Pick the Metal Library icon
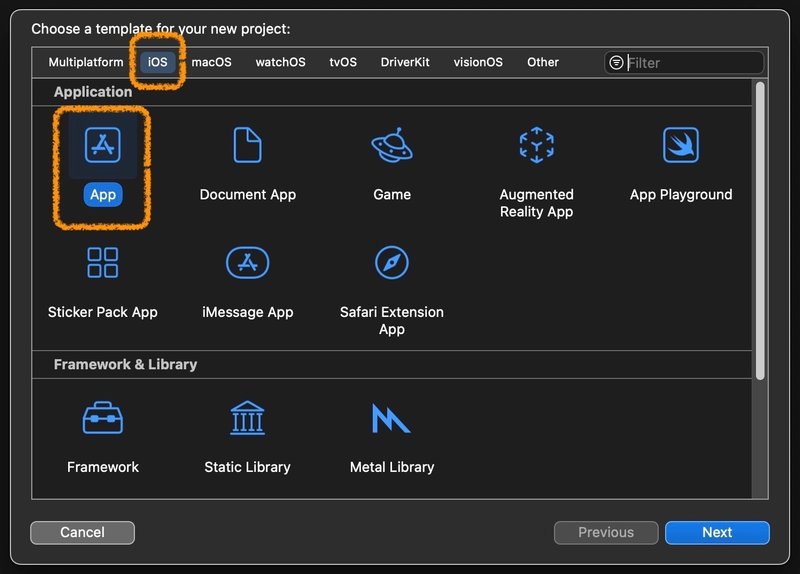This screenshot has height=574, width=800. (x=391, y=418)
